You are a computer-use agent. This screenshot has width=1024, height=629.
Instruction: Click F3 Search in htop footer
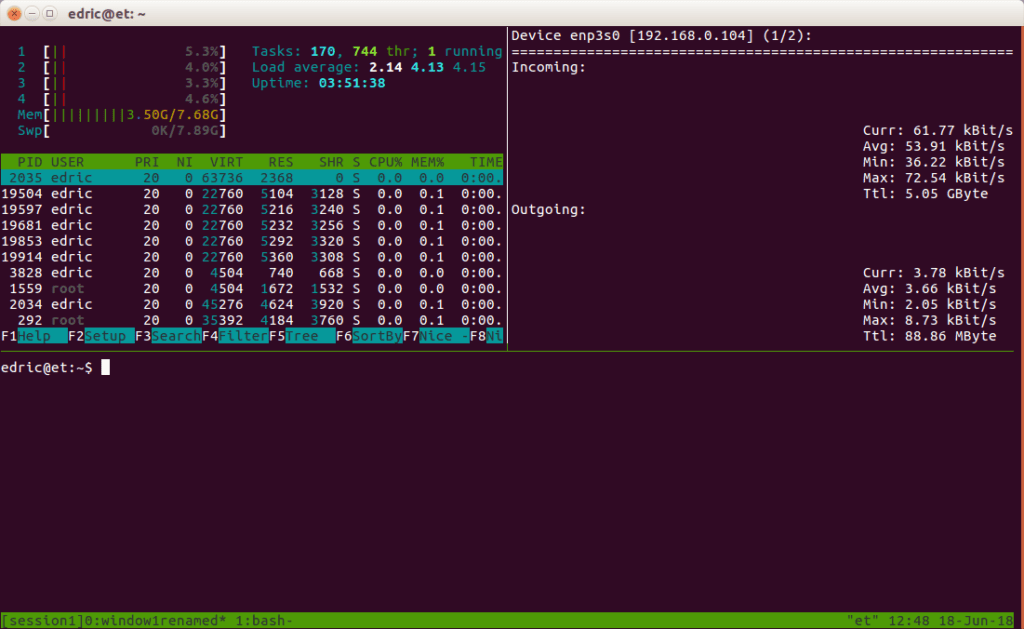pyautogui.click(x=168, y=336)
